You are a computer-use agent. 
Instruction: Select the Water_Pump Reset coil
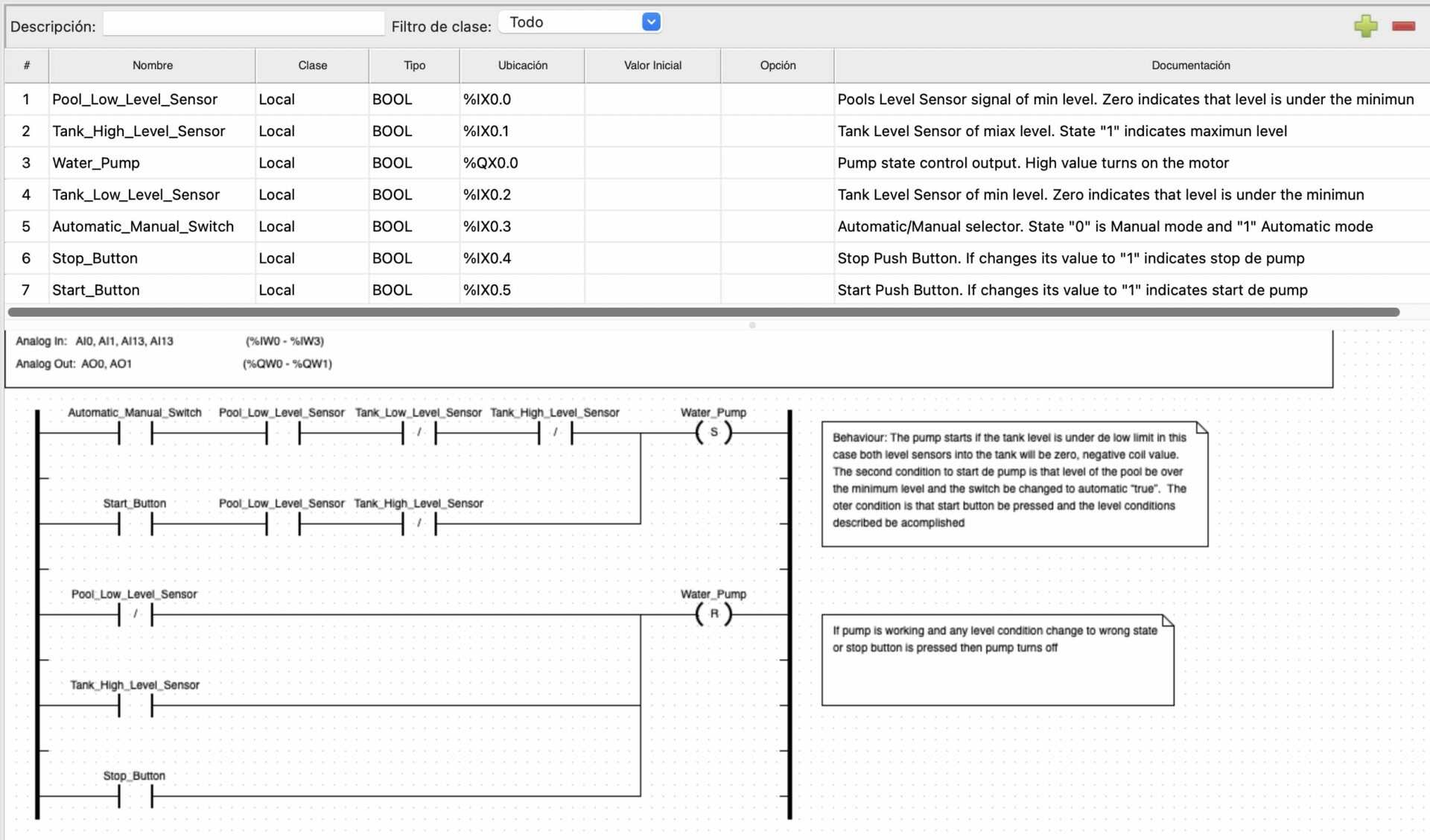(x=714, y=614)
